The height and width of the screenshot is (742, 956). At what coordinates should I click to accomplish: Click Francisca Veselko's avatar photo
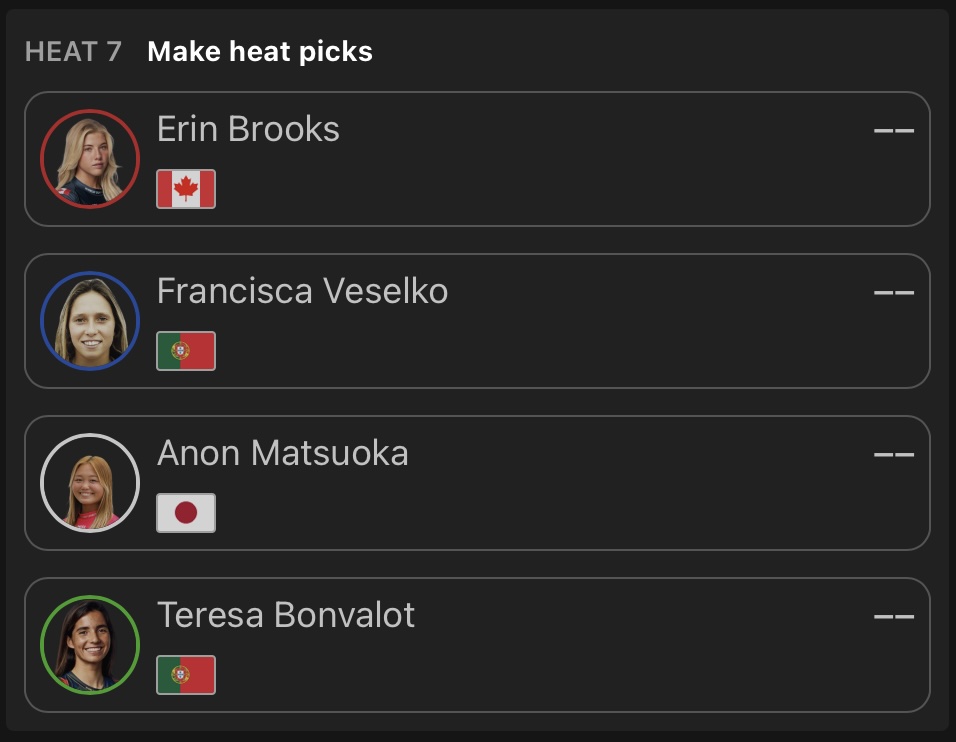click(90, 321)
